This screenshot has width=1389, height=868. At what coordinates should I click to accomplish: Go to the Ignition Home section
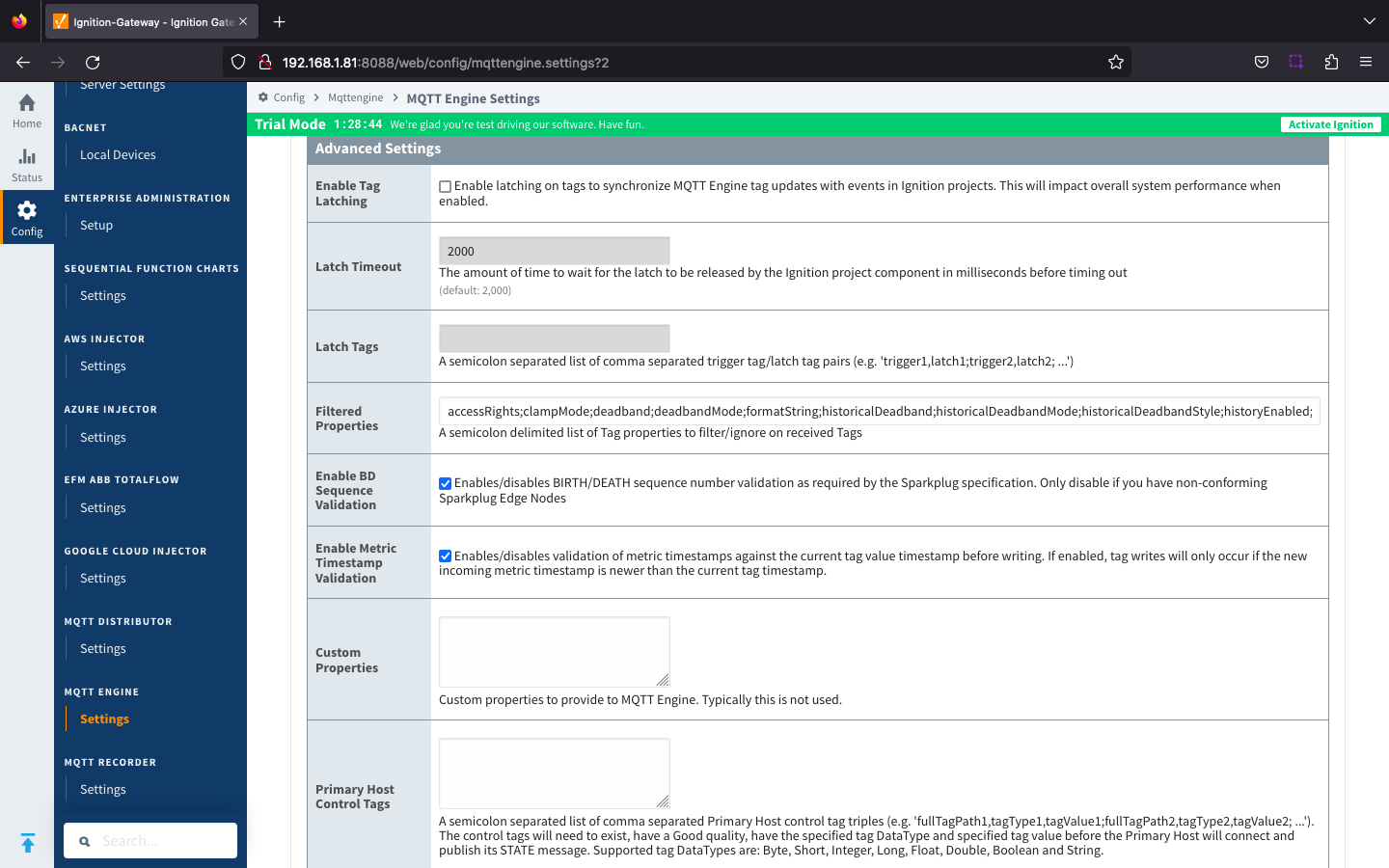pos(27,109)
